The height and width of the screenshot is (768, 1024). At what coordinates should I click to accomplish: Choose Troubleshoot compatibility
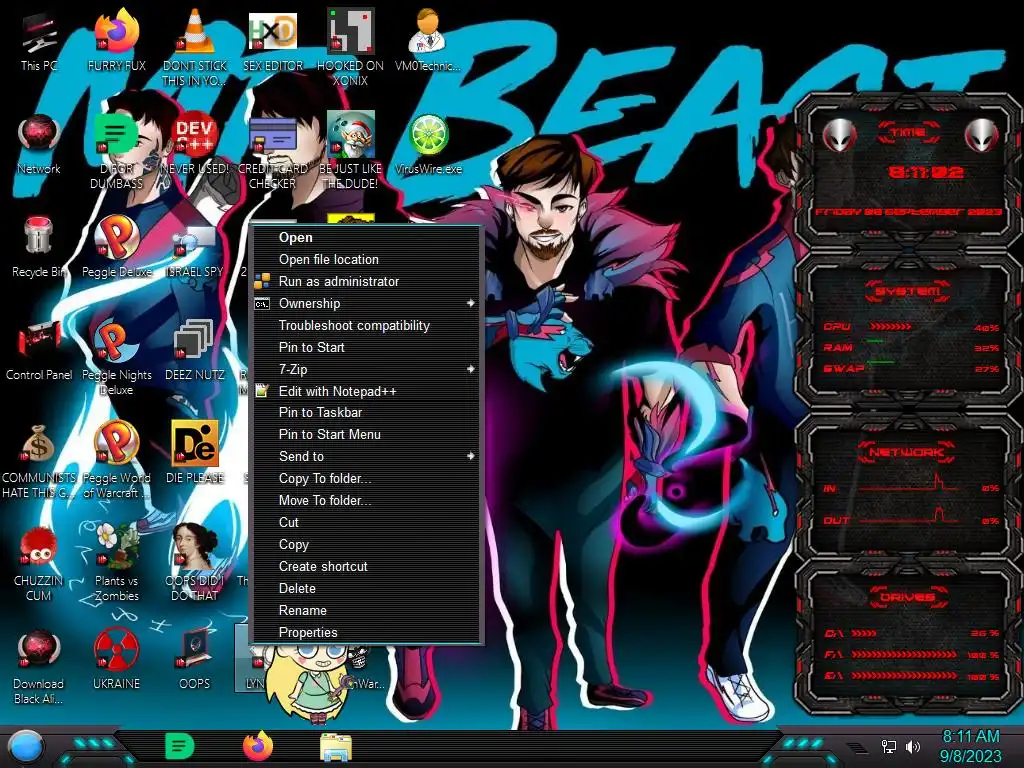pos(366,325)
